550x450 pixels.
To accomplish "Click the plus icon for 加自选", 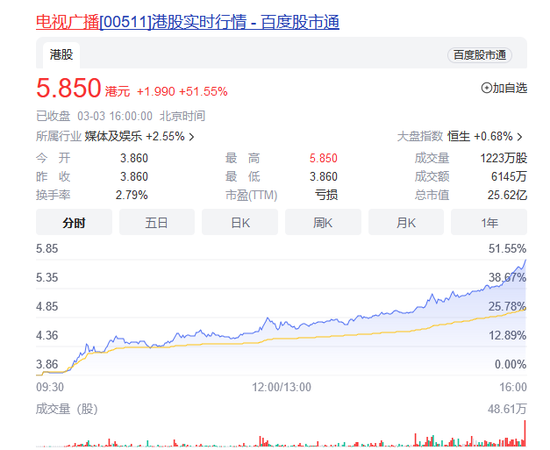I will point(487,88).
